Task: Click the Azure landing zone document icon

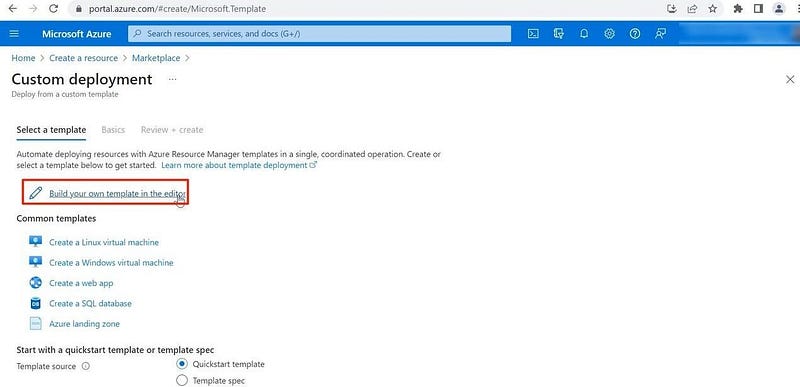Action: [x=35, y=323]
